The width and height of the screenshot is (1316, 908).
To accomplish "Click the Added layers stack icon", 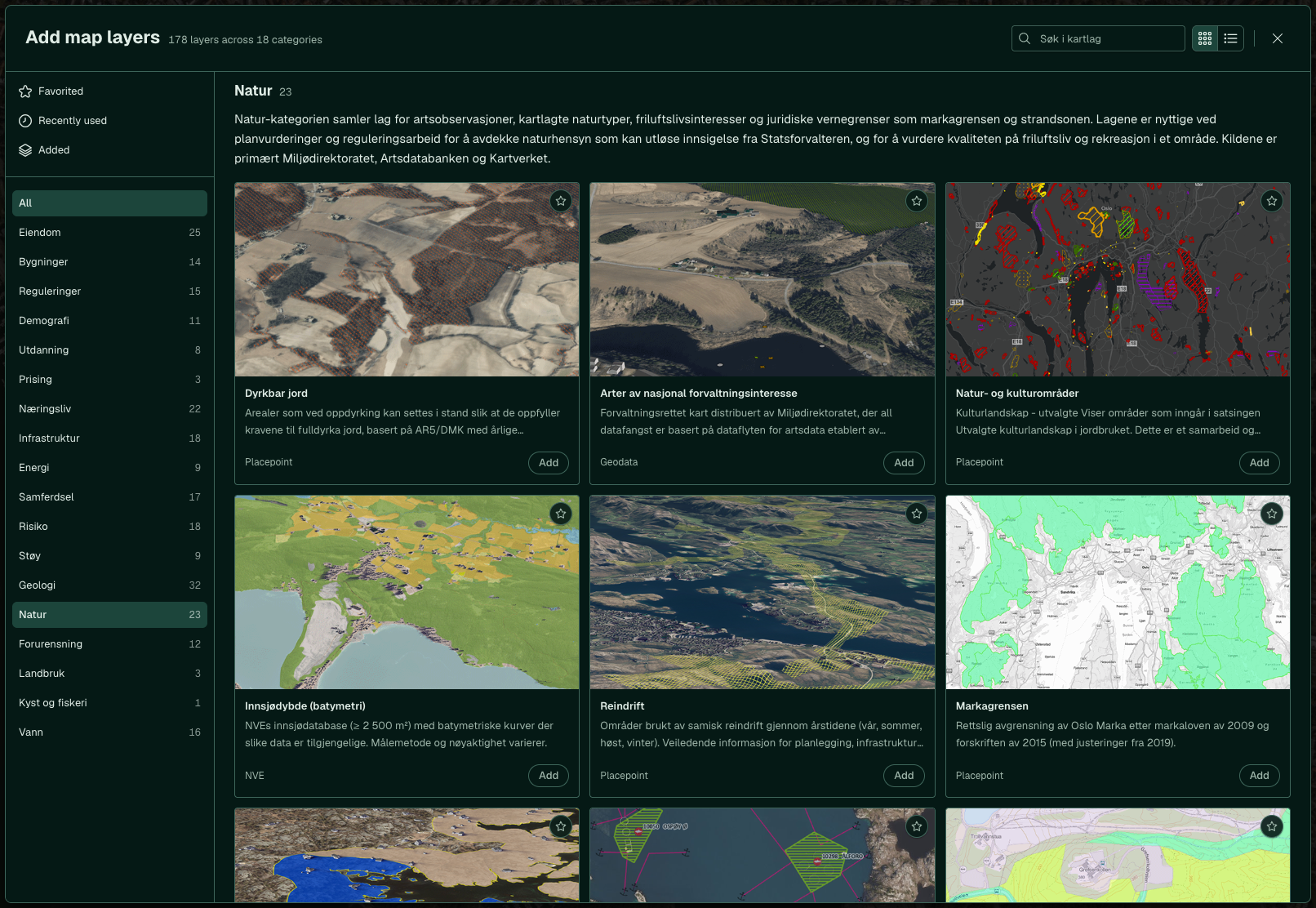I will (x=25, y=150).
